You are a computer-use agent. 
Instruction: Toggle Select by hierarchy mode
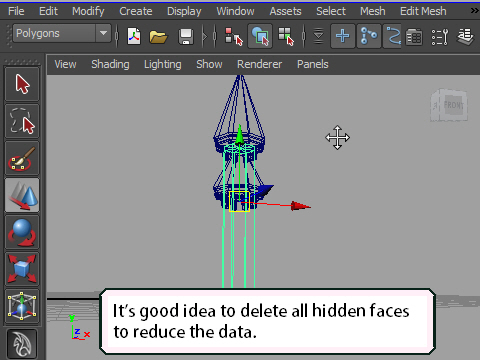pos(233,36)
